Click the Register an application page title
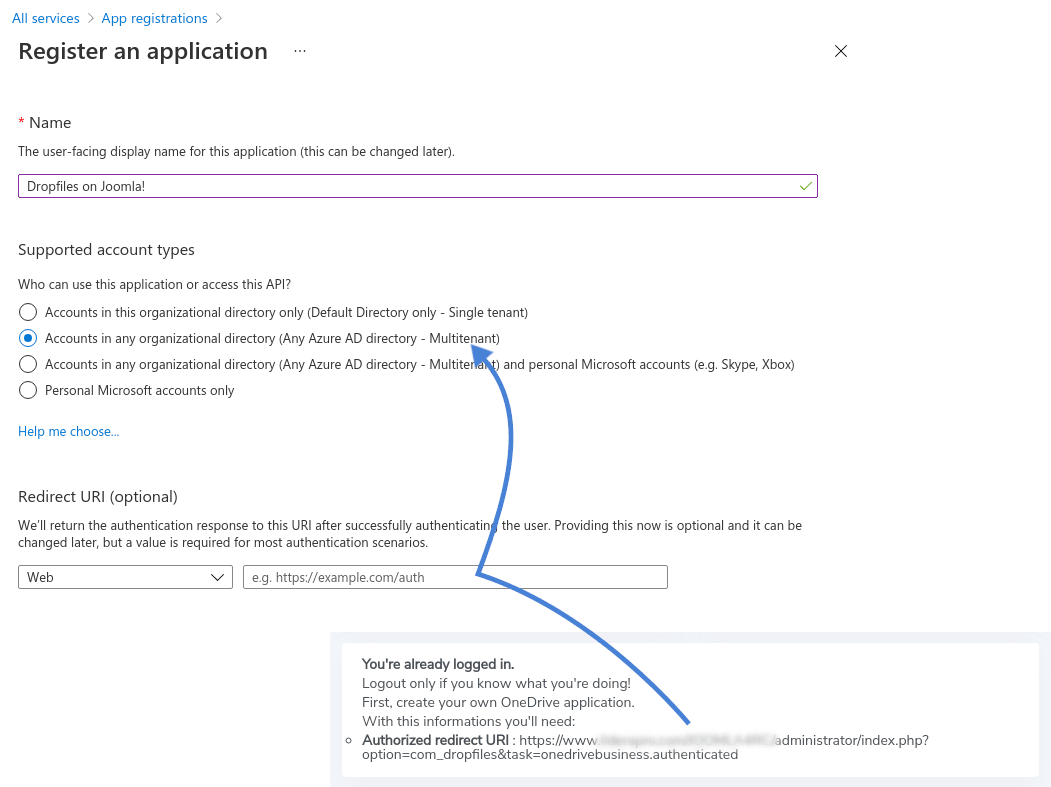This screenshot has height=787, width=1051. coord(143,51)
